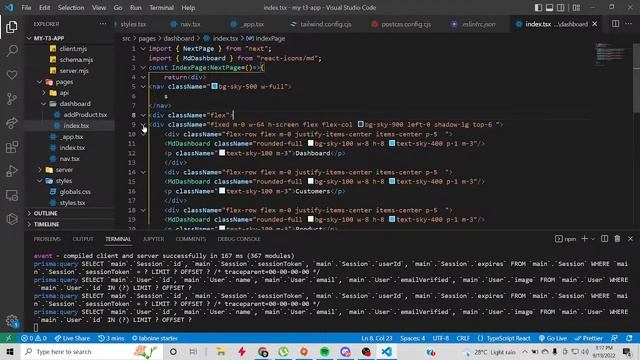
Task: Click bg-sky-500 color swatch on line 5
Action: [214, 86]
